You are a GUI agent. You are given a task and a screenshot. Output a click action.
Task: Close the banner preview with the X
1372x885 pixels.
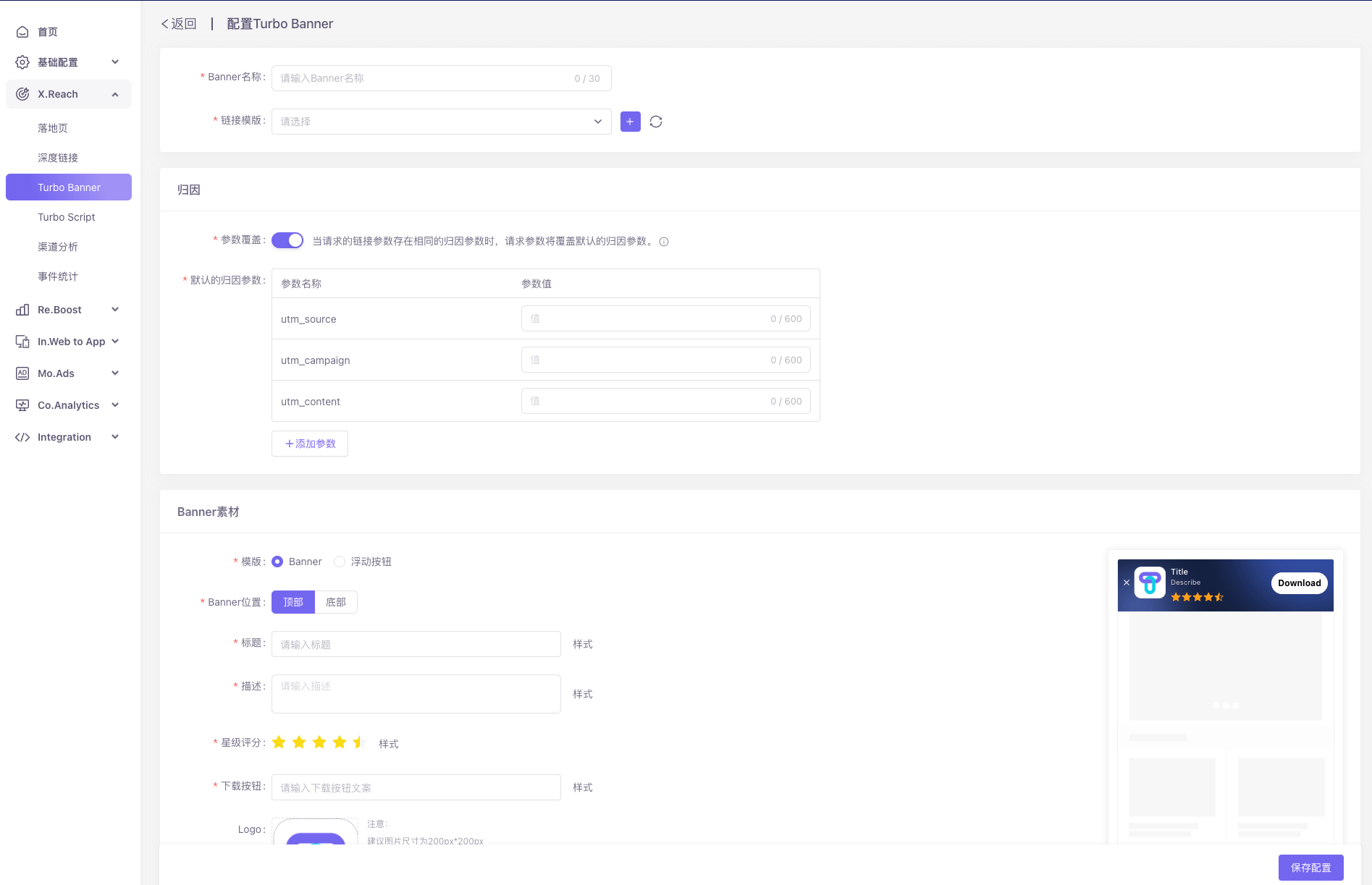click(x=1127, y=583)
